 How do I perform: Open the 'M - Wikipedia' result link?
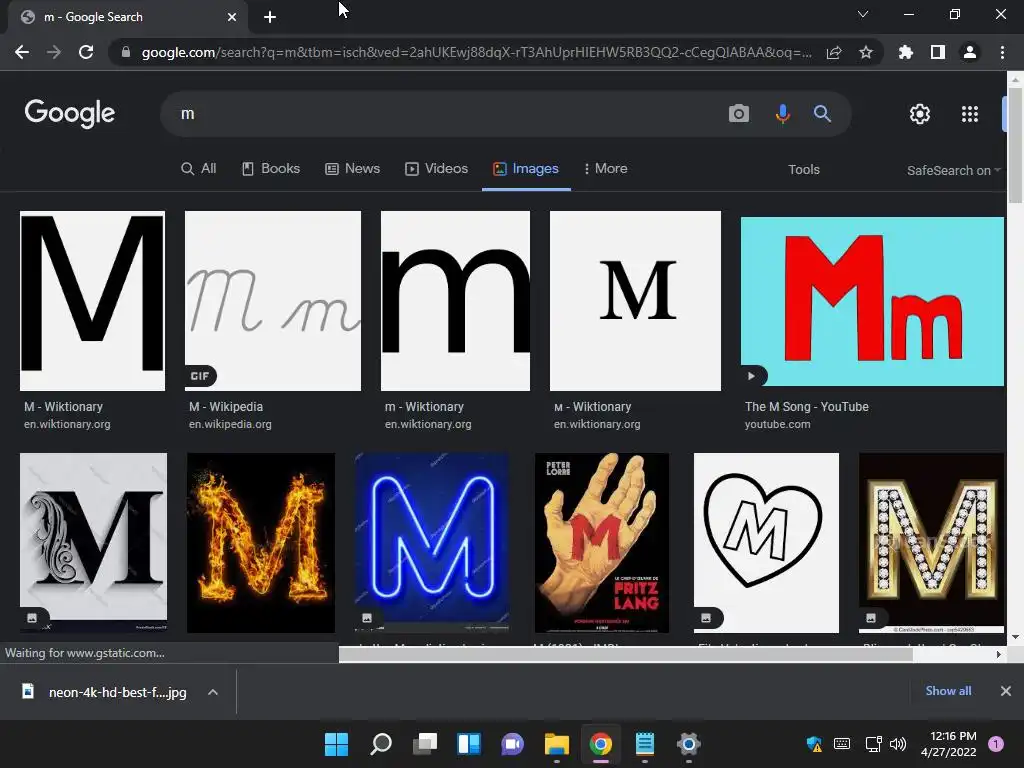[226, 406]
